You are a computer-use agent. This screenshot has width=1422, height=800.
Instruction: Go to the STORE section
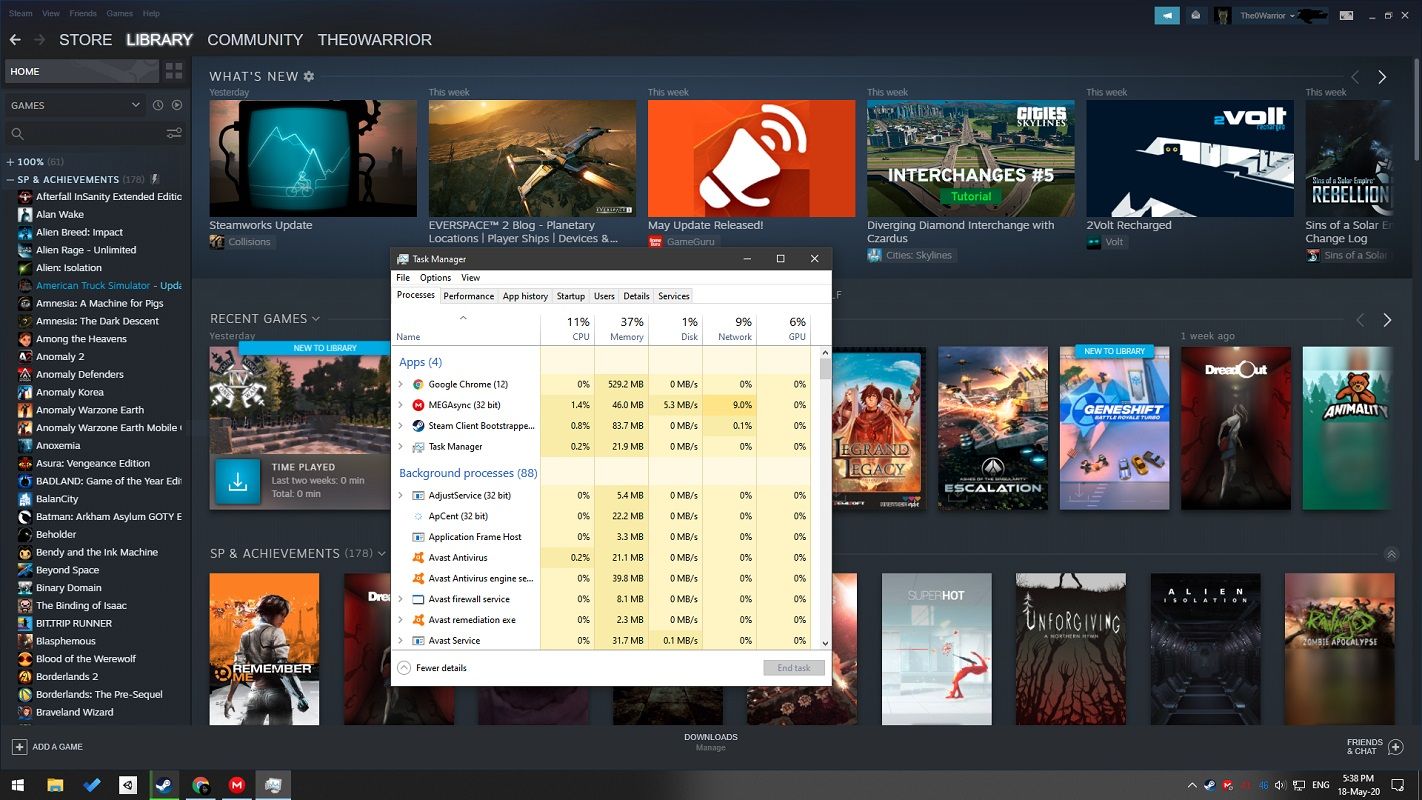[85, 40]
